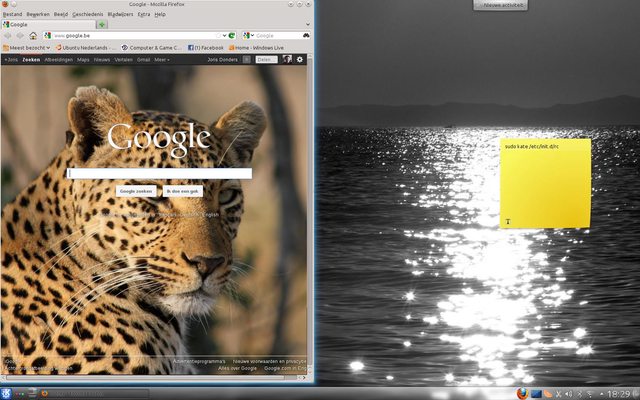Open the Home - Windows Live bookmark
The image size is (640, 400).
(256, 48)
